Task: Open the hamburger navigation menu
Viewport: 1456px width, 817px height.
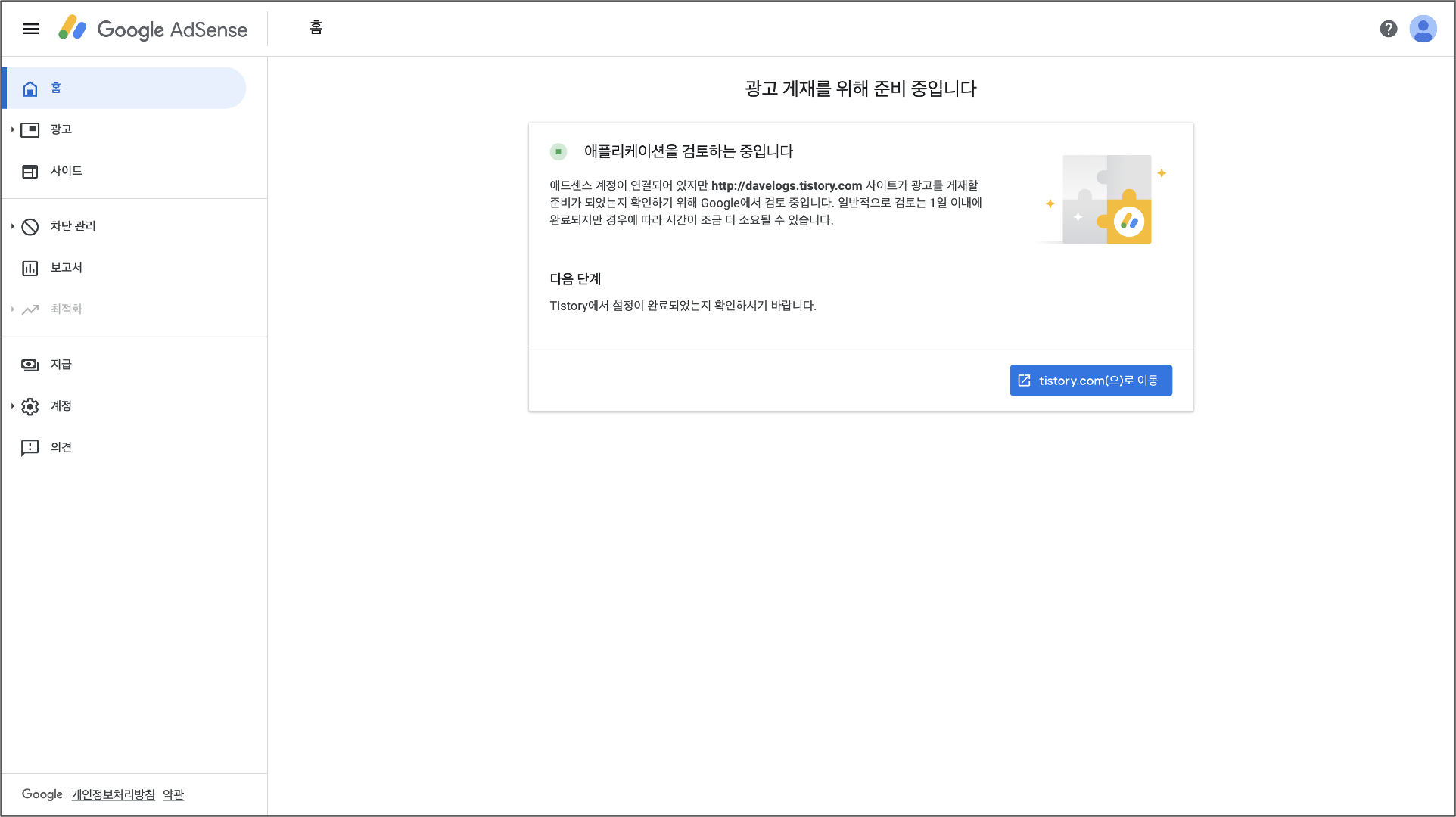Action: tap(30, 29)
